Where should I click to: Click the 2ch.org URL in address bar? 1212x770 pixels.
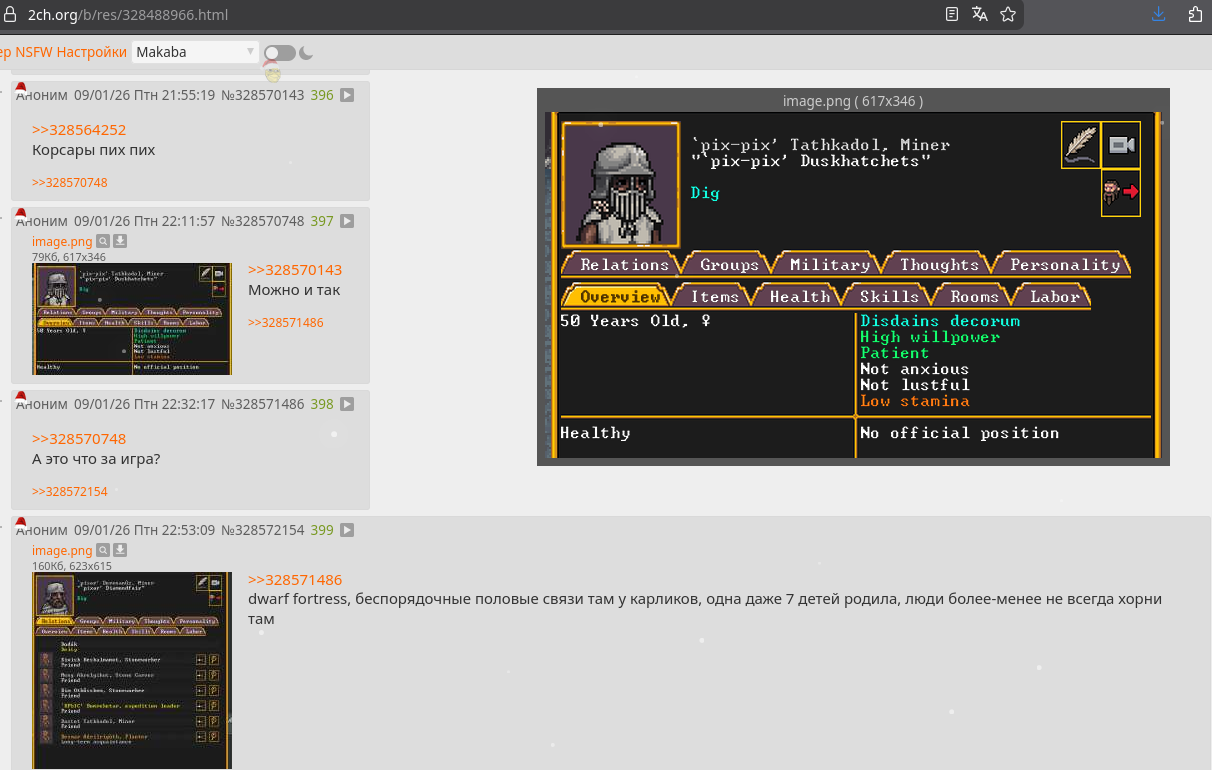128,15
